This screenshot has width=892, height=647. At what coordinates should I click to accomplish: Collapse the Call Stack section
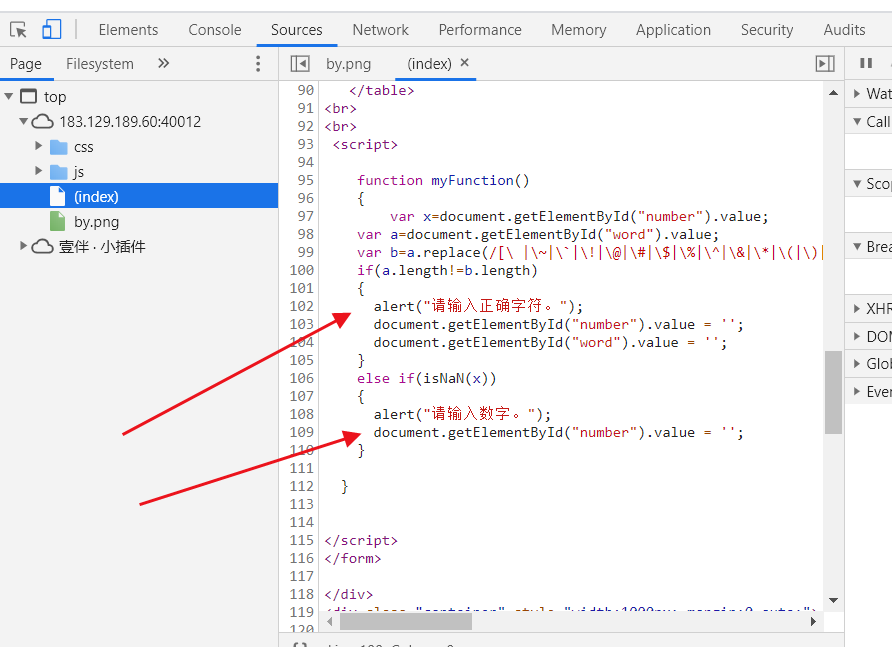point(857,121)
